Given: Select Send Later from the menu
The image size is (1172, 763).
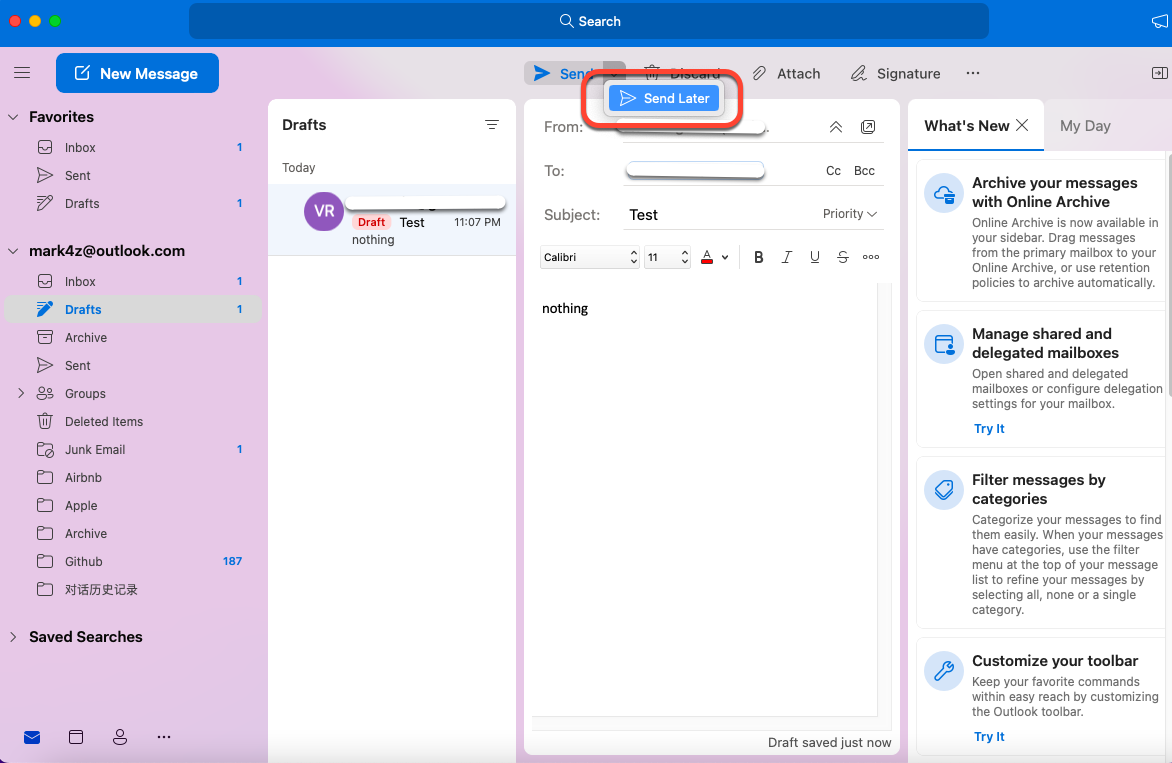Looking at the screenshot, I should (x=664, y=98).
